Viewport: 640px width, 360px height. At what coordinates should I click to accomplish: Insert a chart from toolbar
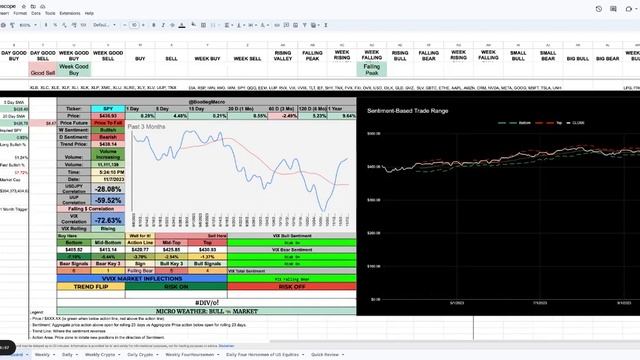(x=296, y=25)
